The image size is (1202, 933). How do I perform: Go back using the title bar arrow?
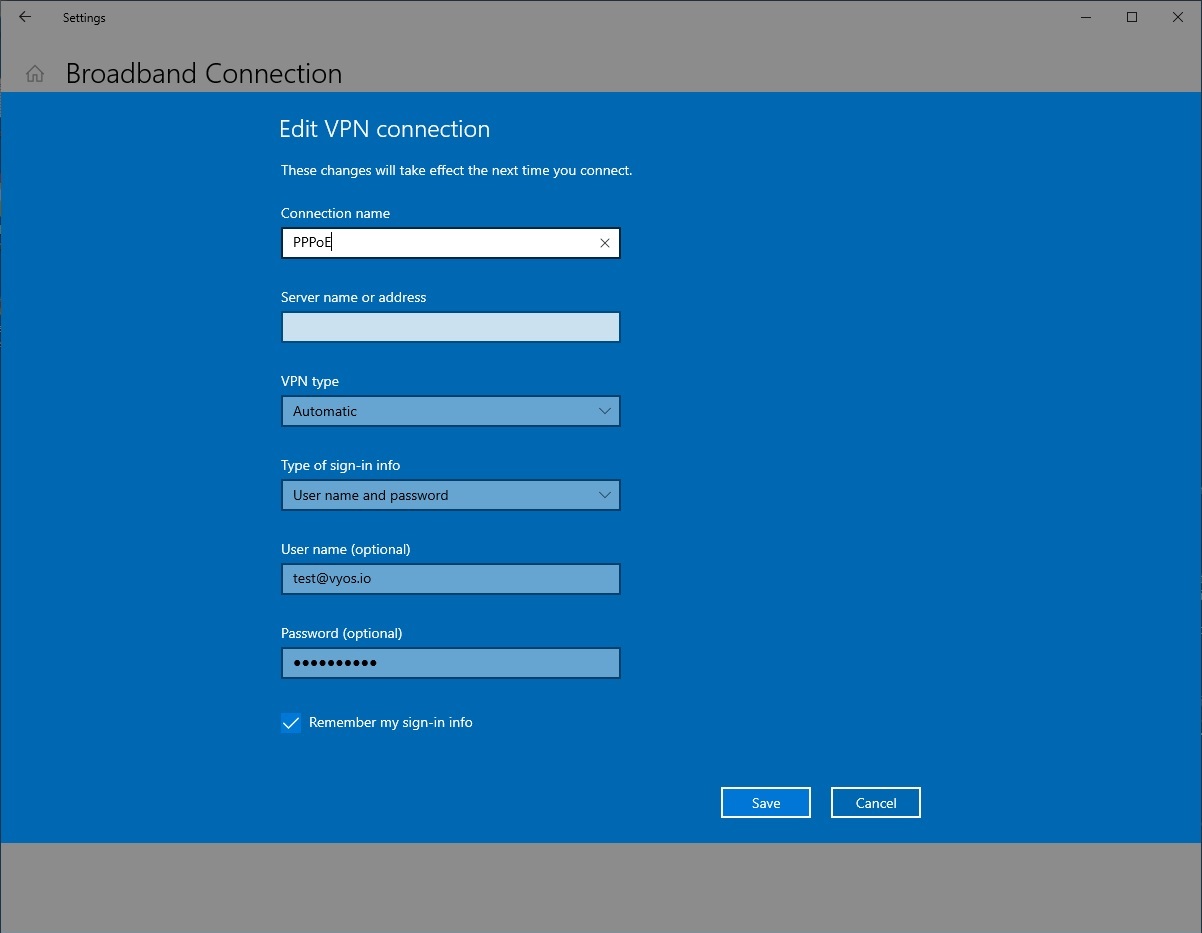25,17
